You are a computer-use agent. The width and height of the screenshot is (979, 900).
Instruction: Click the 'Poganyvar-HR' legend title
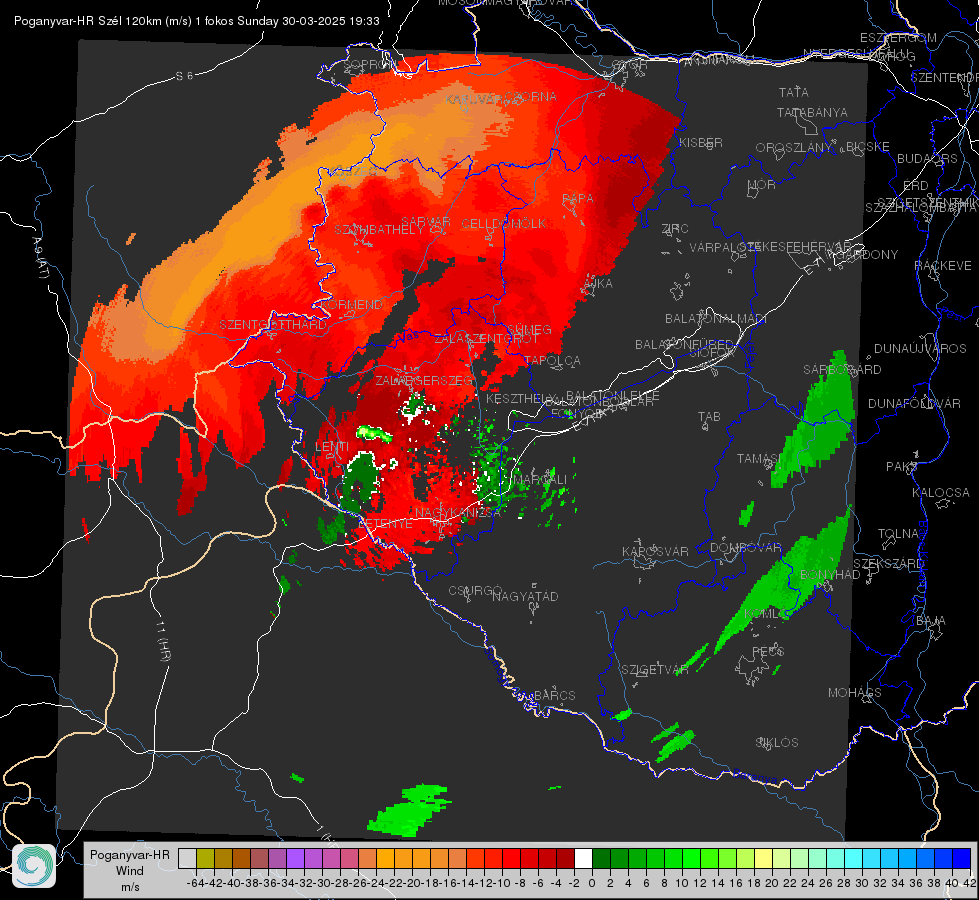(x=130, y=855)
